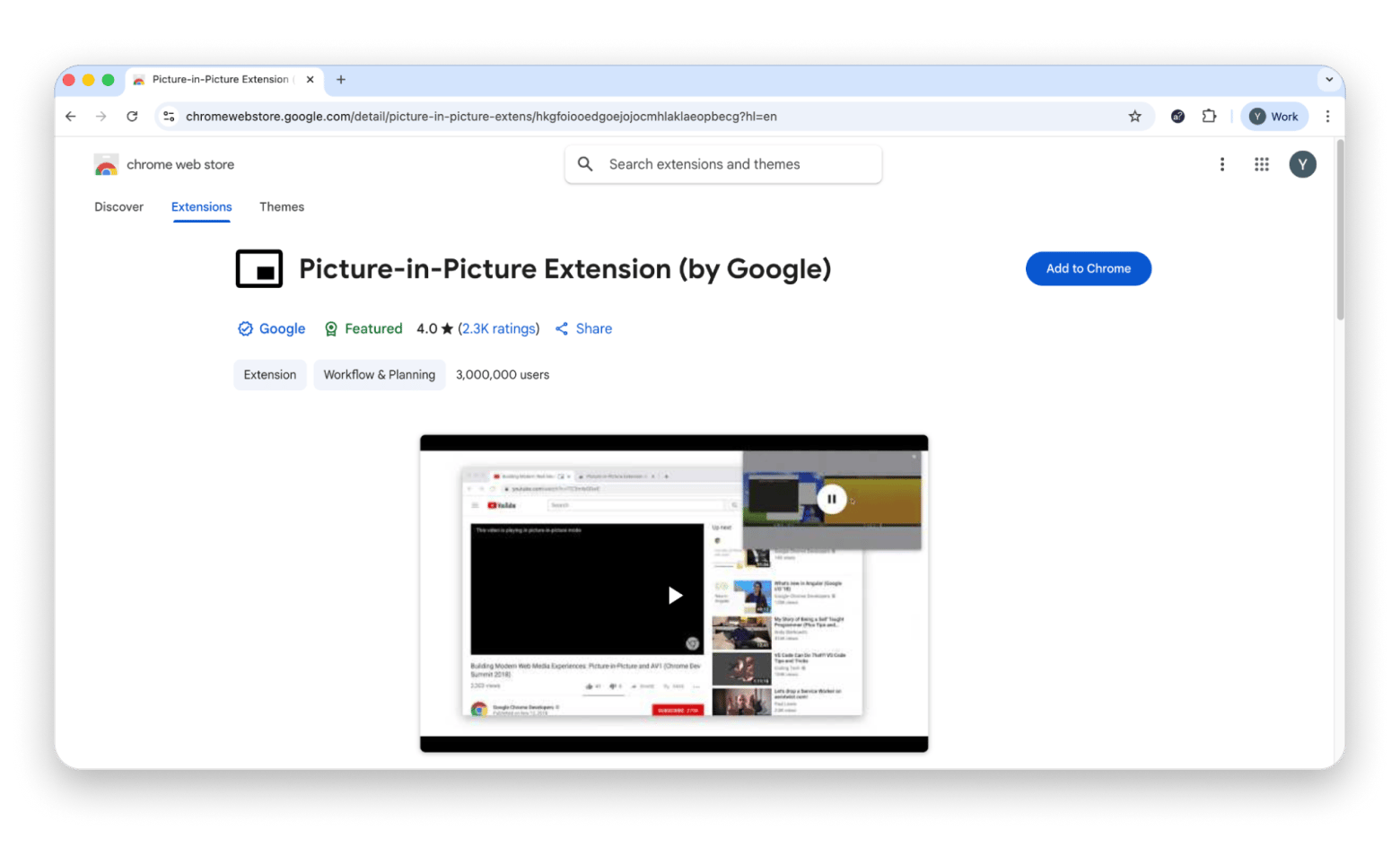
Task: Open the 2.3K ratings link
Action: coord(500,329)
